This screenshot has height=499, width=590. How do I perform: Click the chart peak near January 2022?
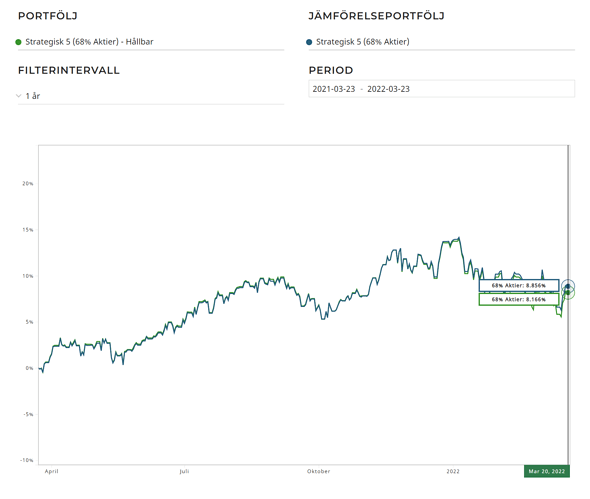[459, 238]
